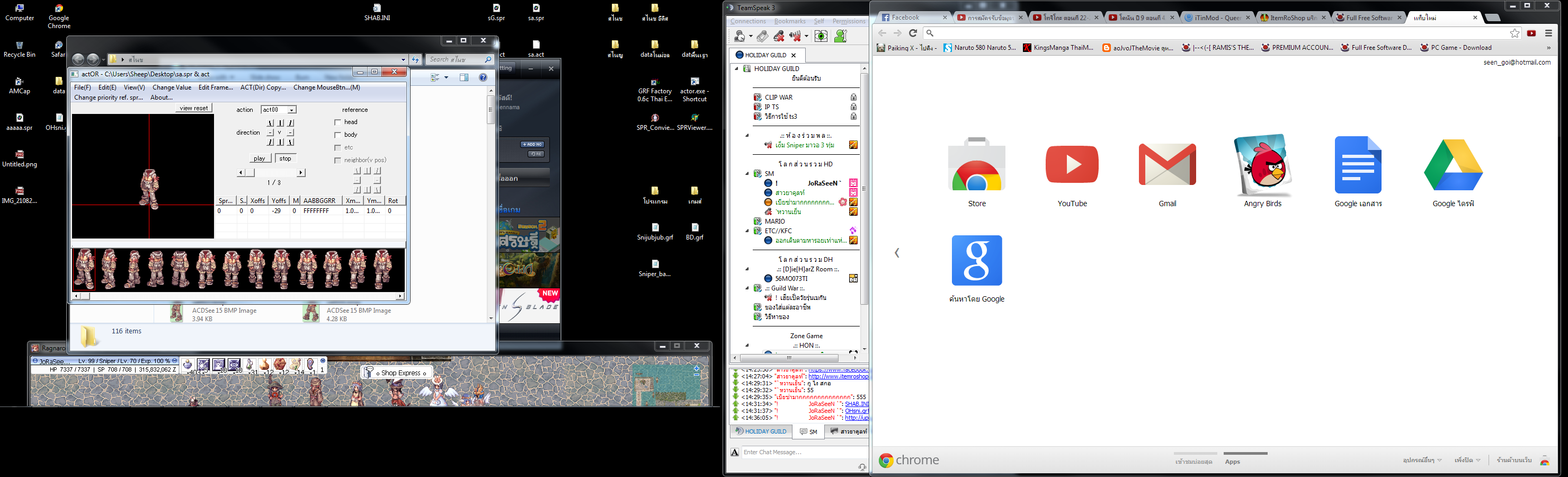Open the Explorer address bar dropdown
Image resolution: width=1568 pixels, height=477 pixels.
pyautogui.click(x=403, y=60)
